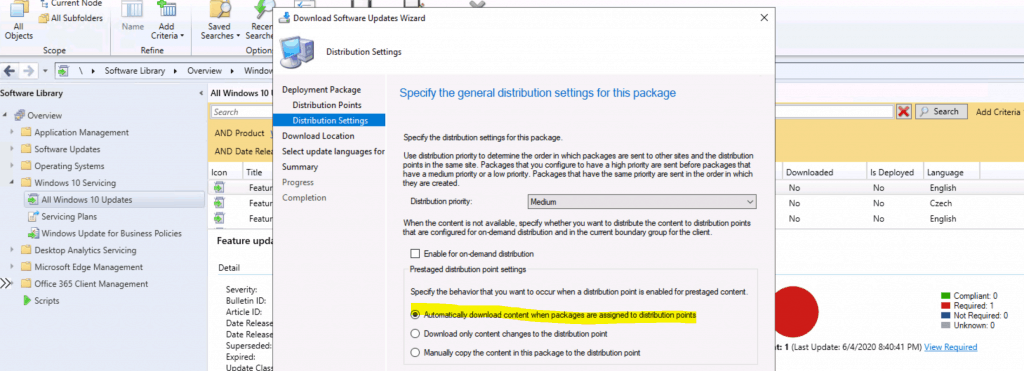The width and height of the screenshot is (1024, 371).
Task: Collapse the Windows 10 Servicing folder
Action: click(x=12, y=184)
